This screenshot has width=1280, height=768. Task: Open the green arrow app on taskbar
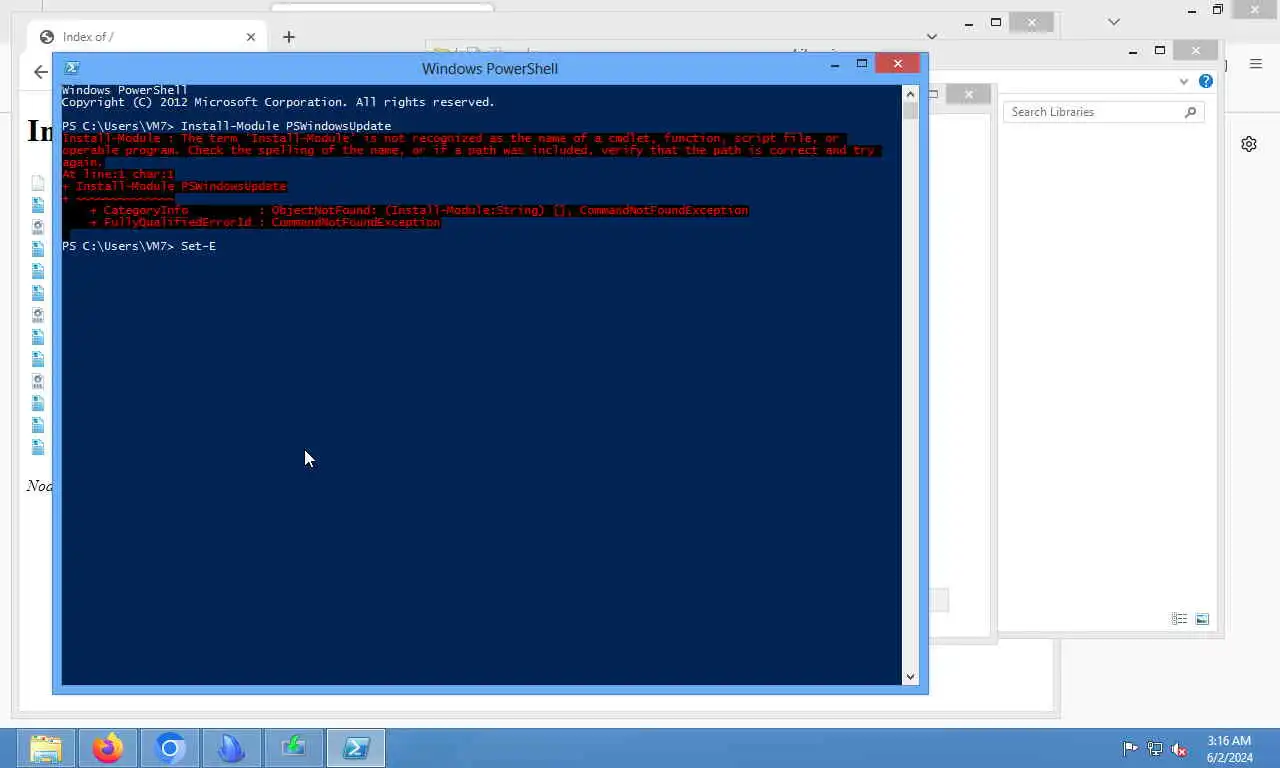(x=293, y=748)
